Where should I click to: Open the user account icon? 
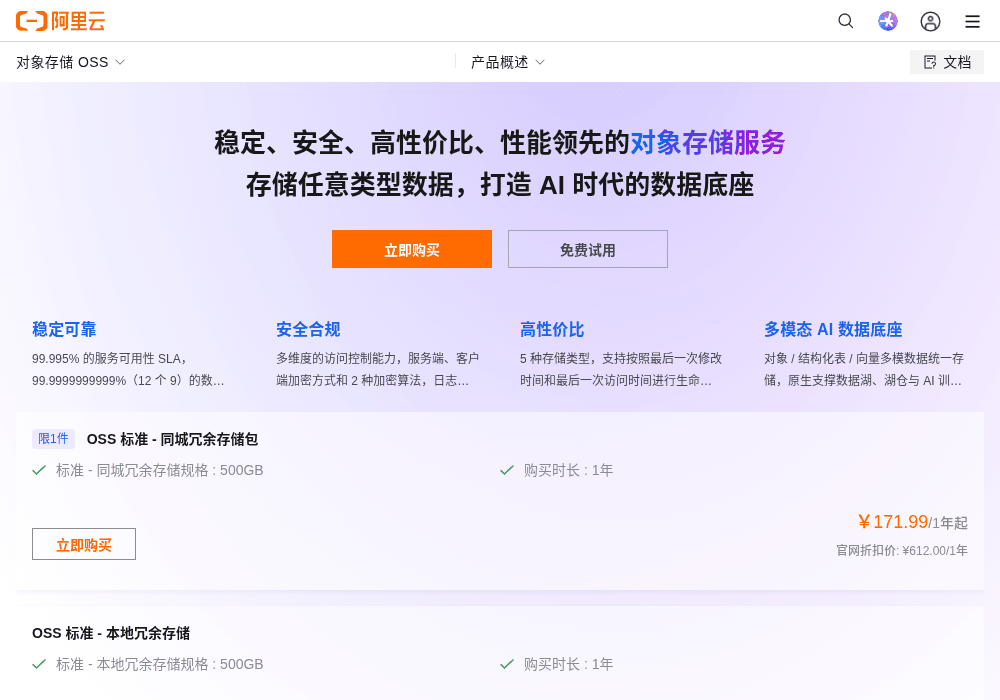(x=930, y=21)
